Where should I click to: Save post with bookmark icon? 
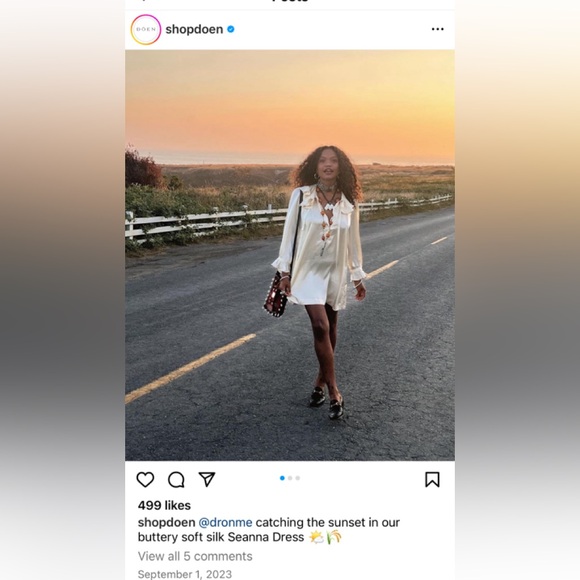tap(432, 480)
